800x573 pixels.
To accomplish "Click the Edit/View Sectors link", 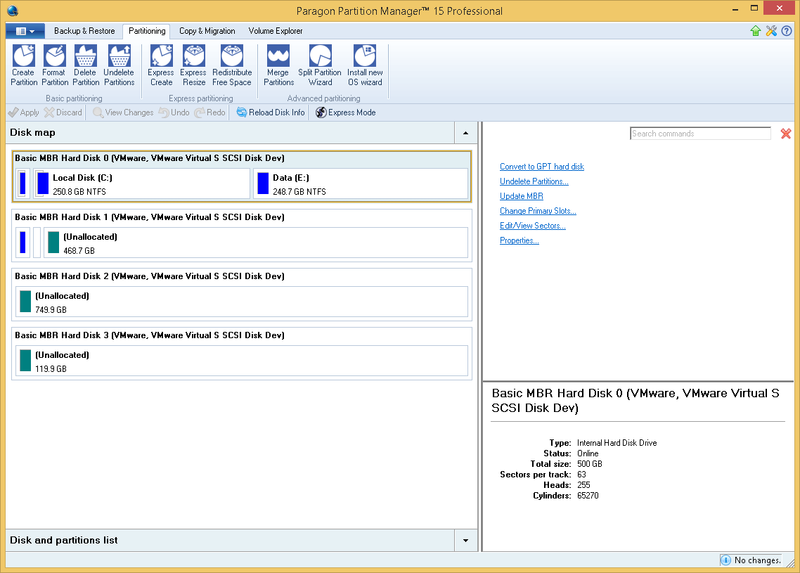I will pos(532,226).
